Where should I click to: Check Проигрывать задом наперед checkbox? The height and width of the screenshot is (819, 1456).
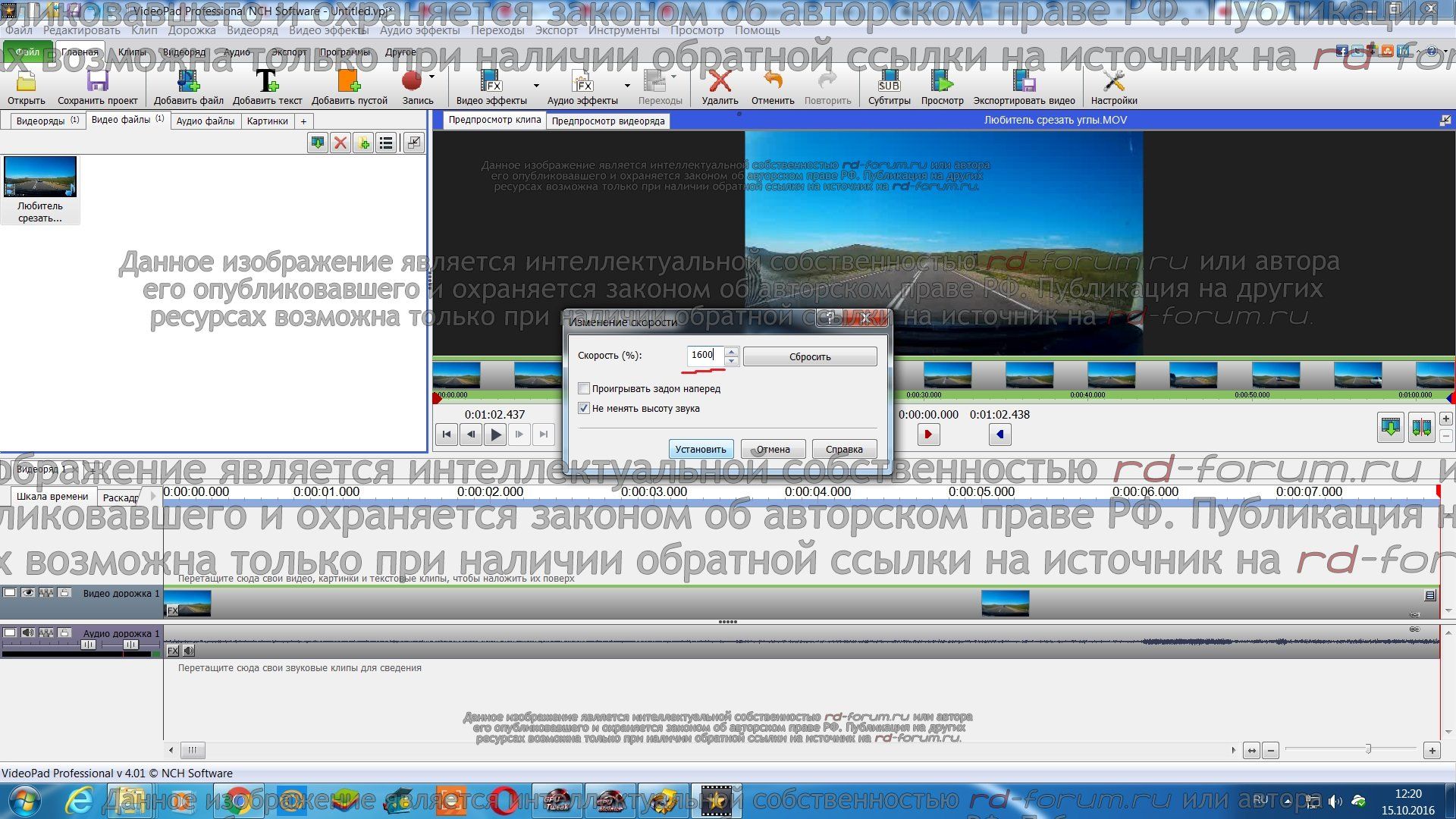coord(584,388)
